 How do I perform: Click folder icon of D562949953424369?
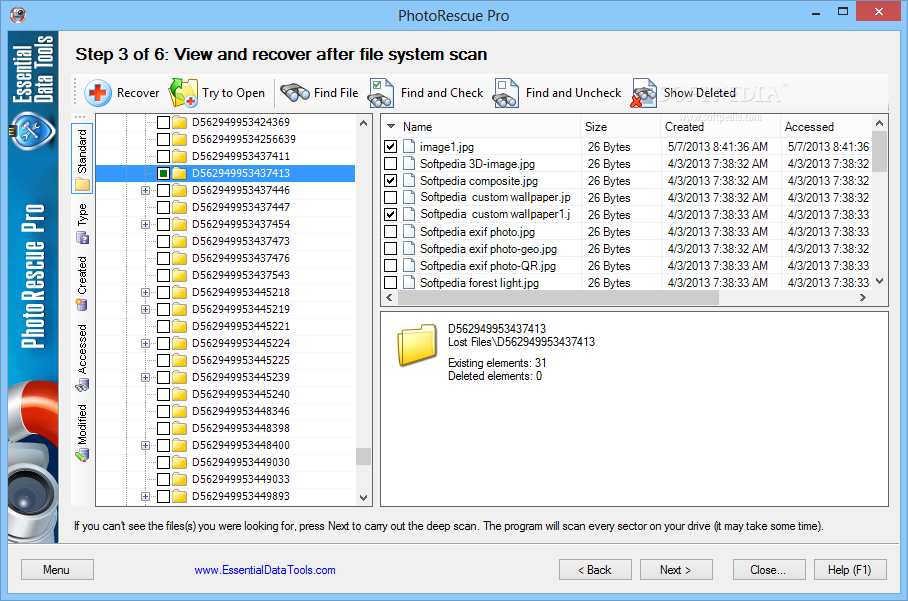[180, 122]
